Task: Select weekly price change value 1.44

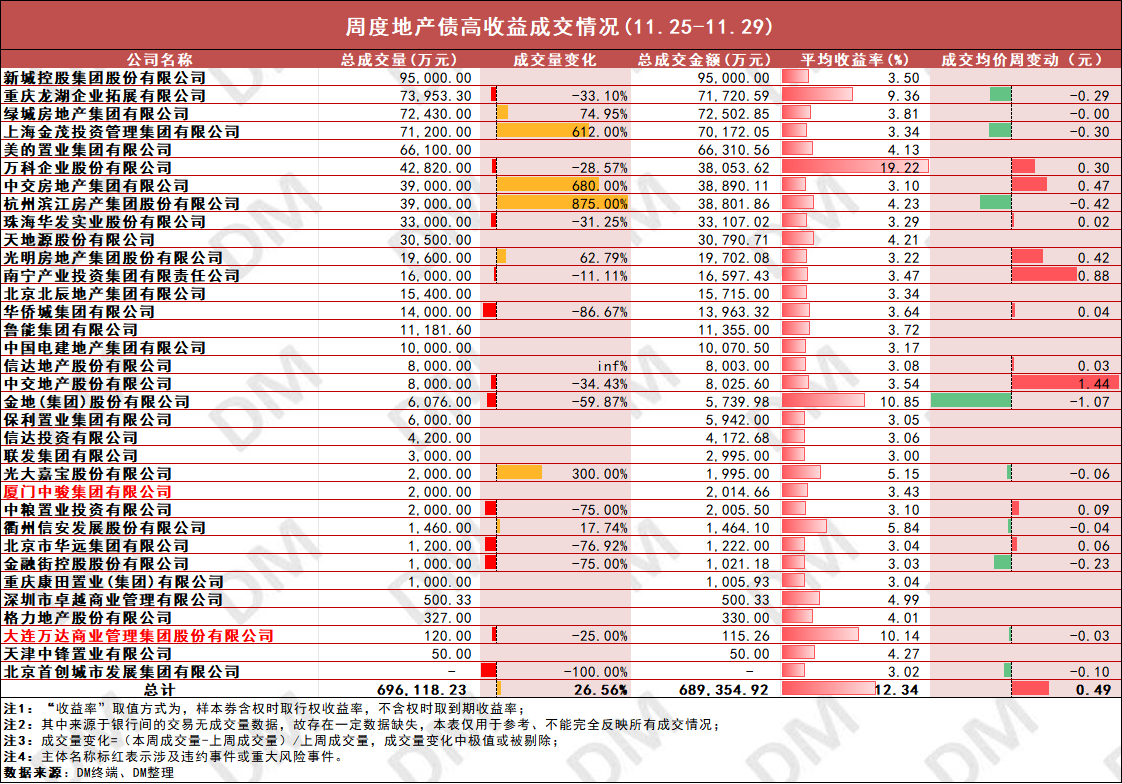Action: [x=1094, y=383]
